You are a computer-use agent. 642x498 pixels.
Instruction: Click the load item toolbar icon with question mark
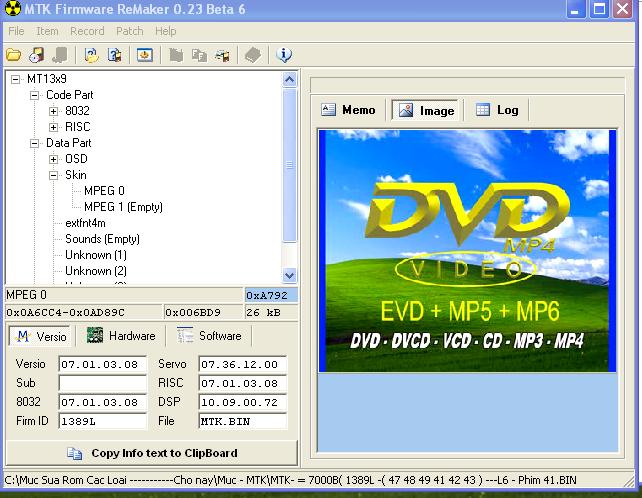click(x=91, y=54)
